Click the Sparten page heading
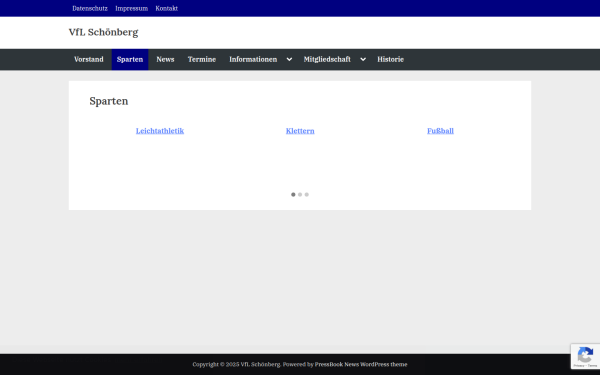600x375 pixels. click(109, 101)
